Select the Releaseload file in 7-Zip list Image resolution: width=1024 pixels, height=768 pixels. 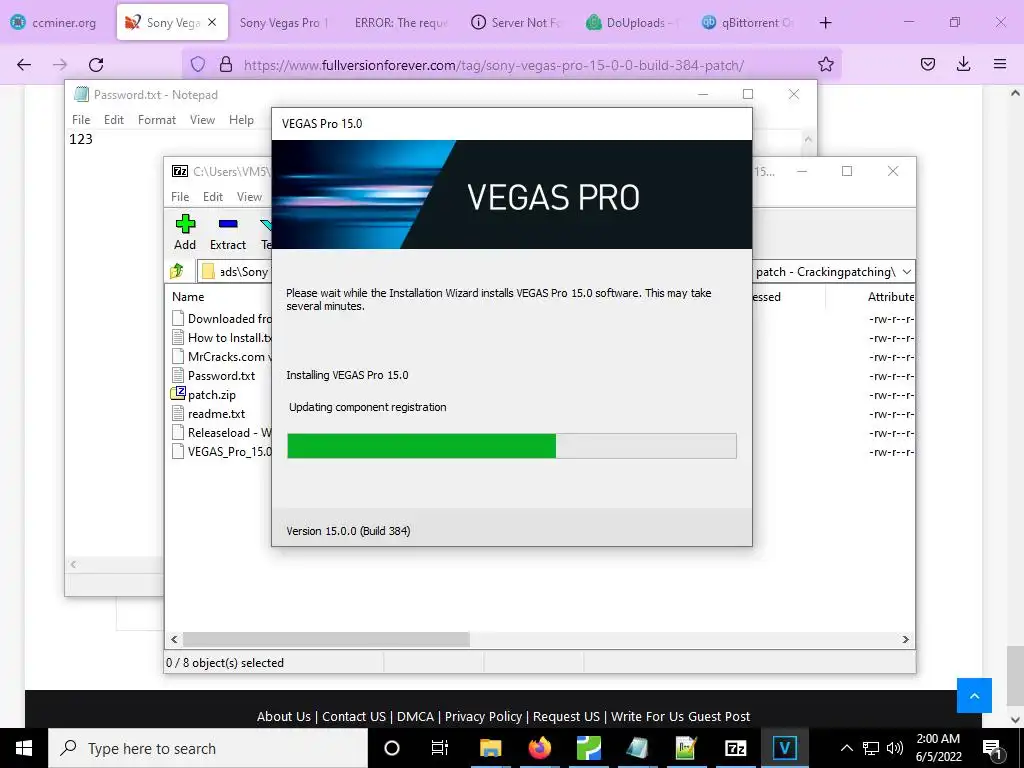point(222,432)
